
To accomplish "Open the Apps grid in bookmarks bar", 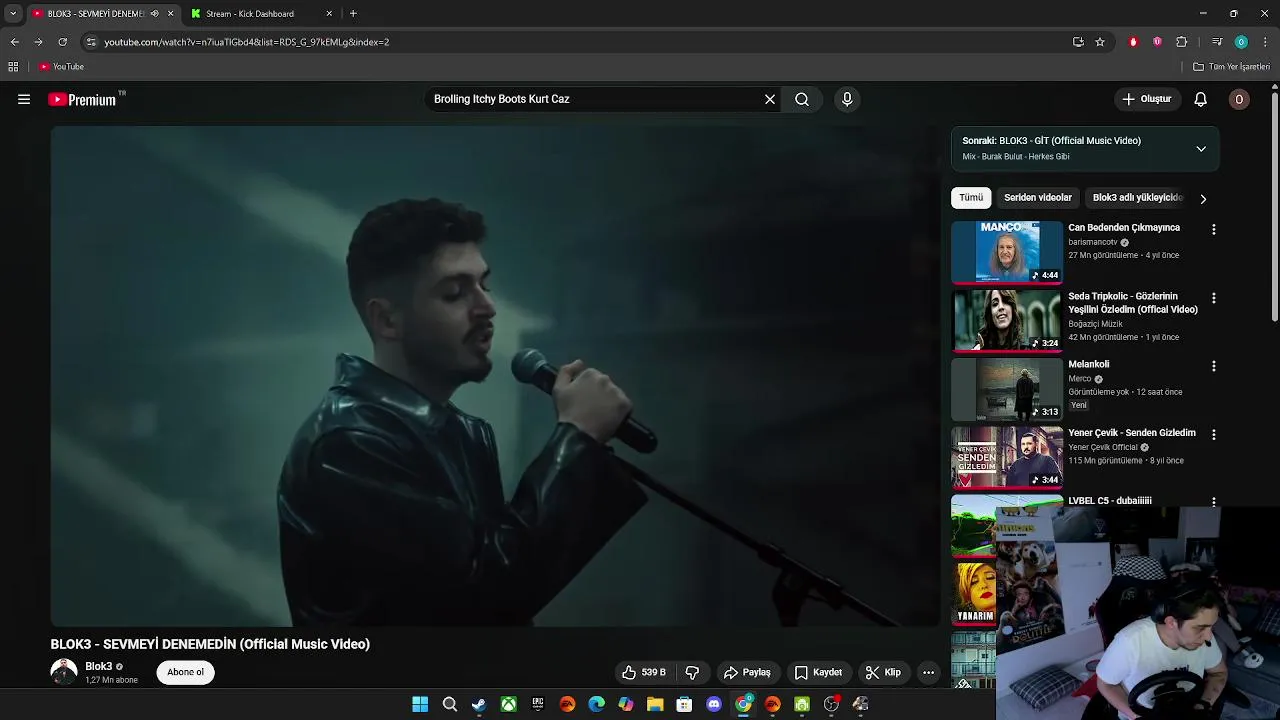I will [x=13, y=67].
